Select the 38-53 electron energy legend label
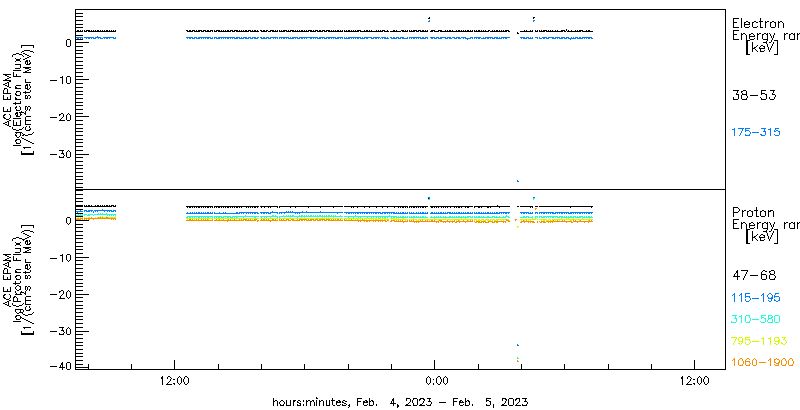Screen dimensions: 800x410 click(754, 95)
